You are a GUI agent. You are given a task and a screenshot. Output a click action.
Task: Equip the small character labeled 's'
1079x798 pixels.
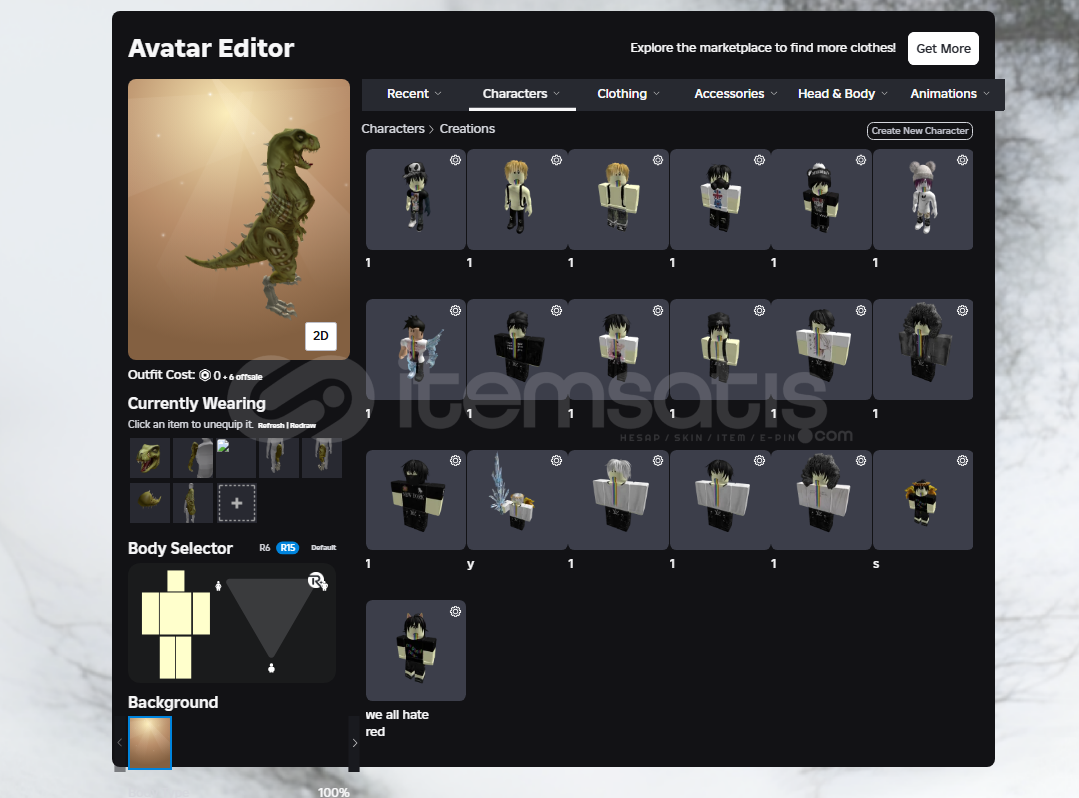pos(923,500)
